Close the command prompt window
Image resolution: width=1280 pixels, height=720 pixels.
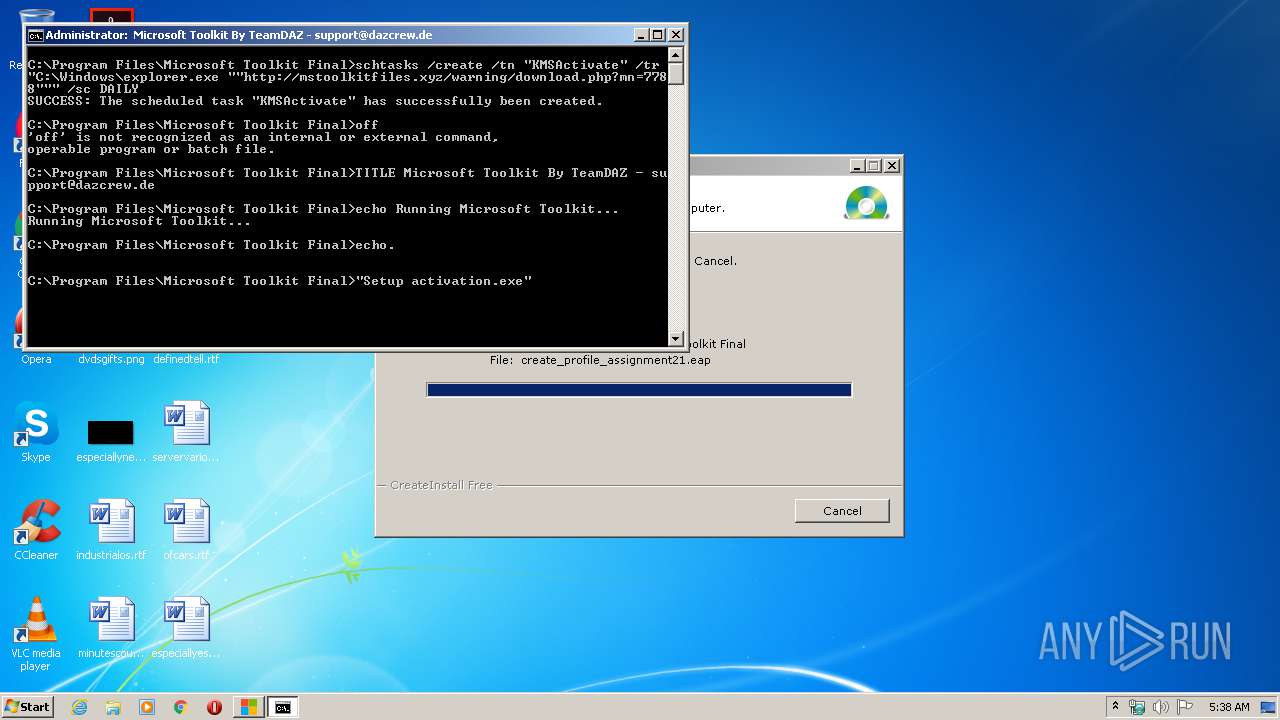pyautogui.click(x=676, y=34)
